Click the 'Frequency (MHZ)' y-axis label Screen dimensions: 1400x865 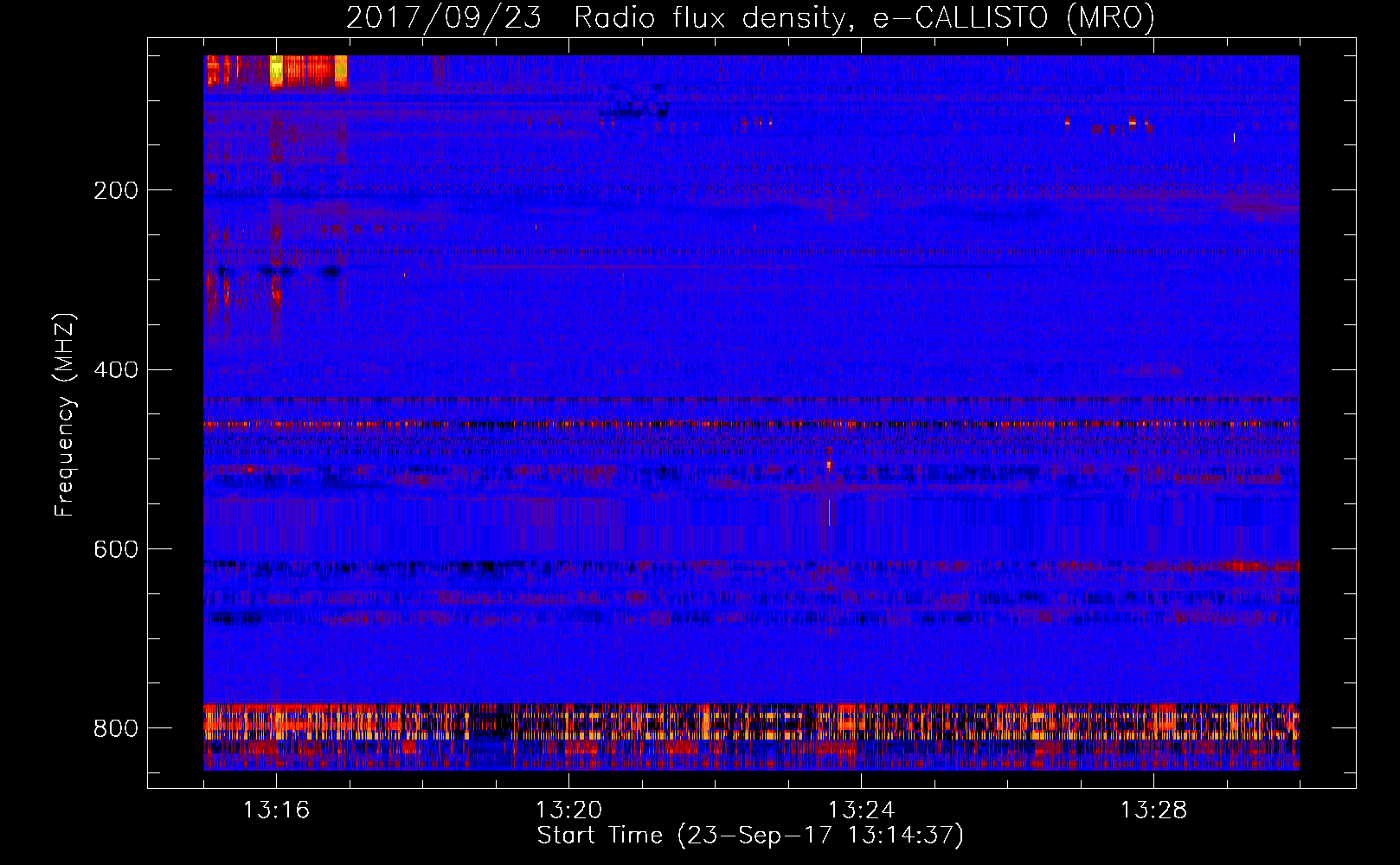65,414
